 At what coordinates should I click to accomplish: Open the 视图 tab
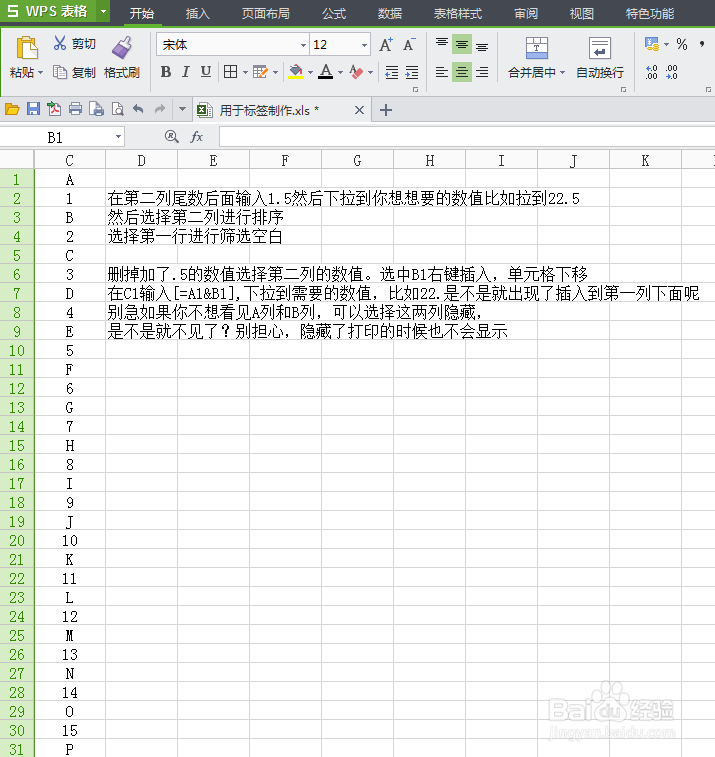coord(581,13)
